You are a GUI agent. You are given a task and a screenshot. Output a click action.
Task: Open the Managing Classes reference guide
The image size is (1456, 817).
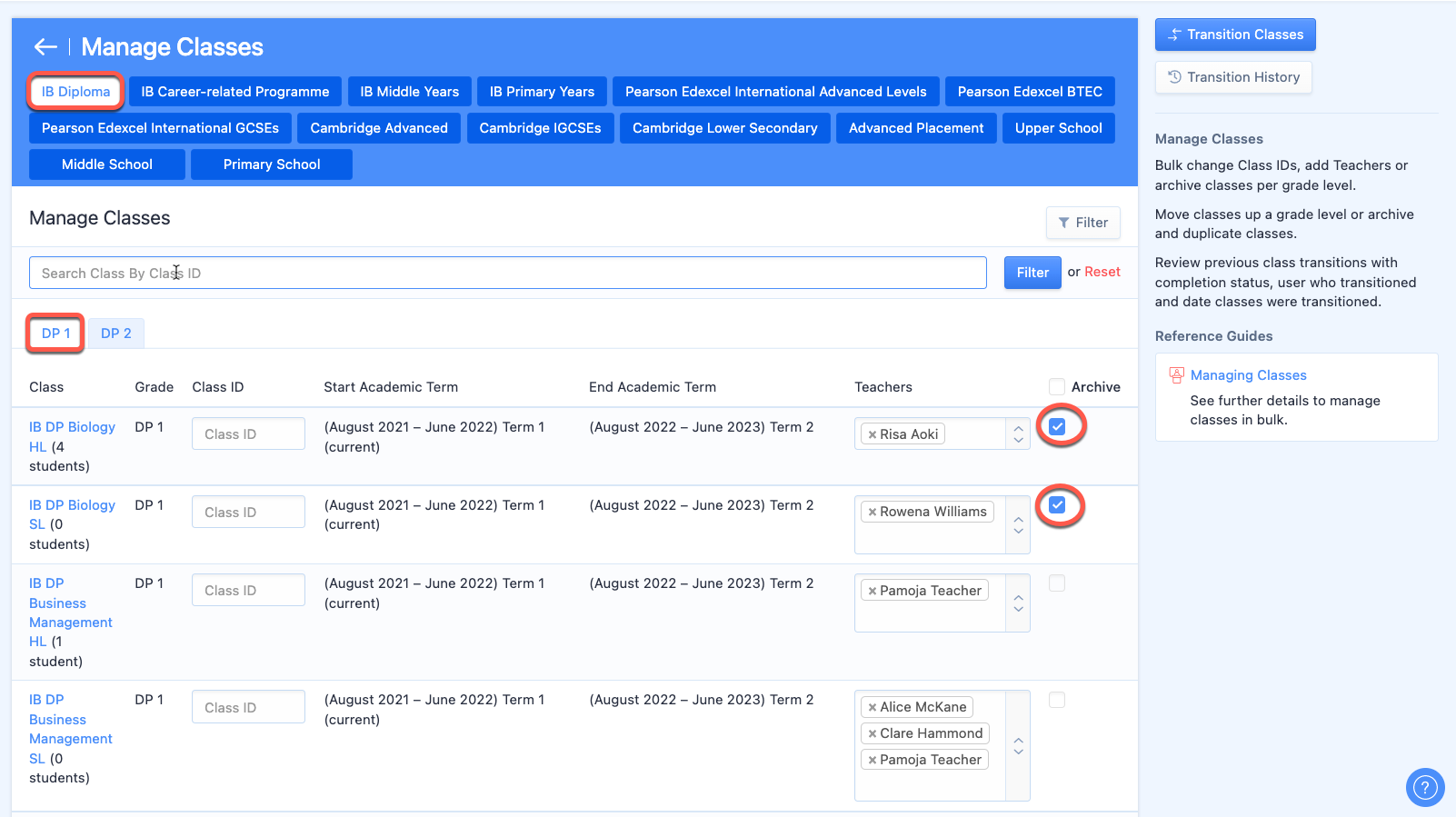point(1248,375)
